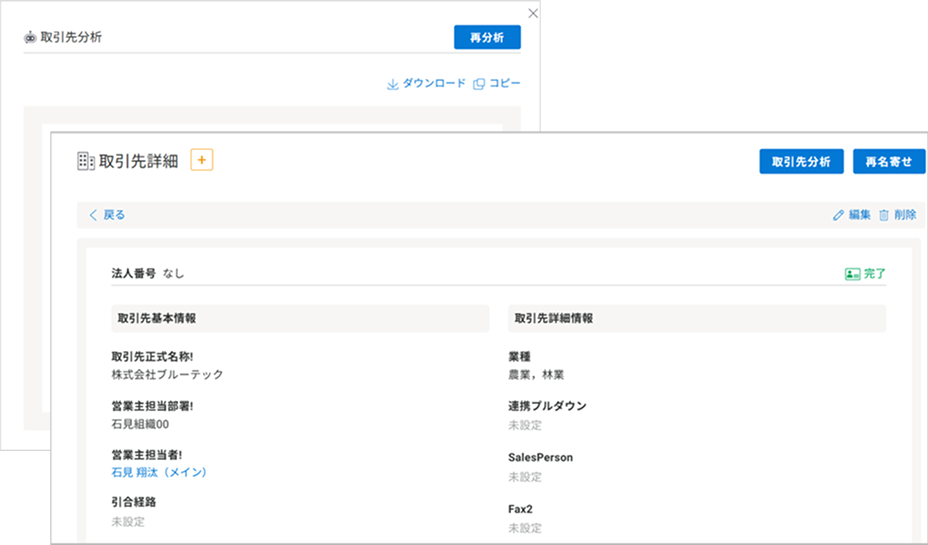Click the robot icon beside 取引先分析 title
The height and width of the screenshot is (545, 928).
29,38
